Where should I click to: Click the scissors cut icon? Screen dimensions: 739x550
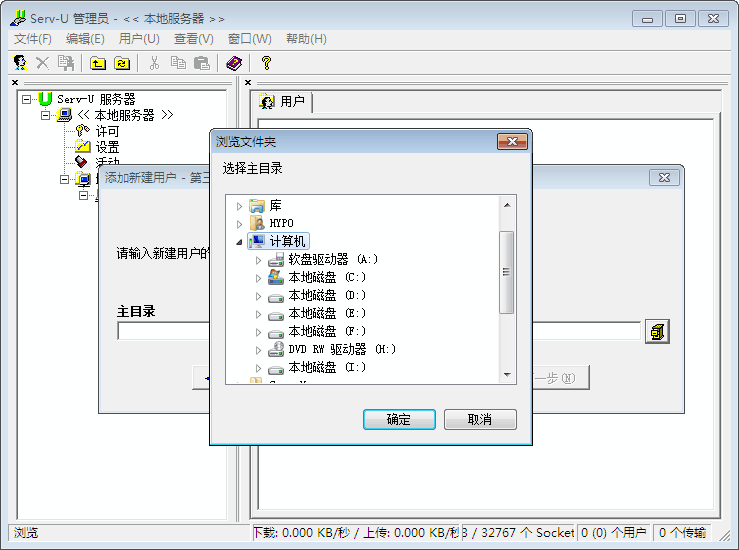[154, 63]
